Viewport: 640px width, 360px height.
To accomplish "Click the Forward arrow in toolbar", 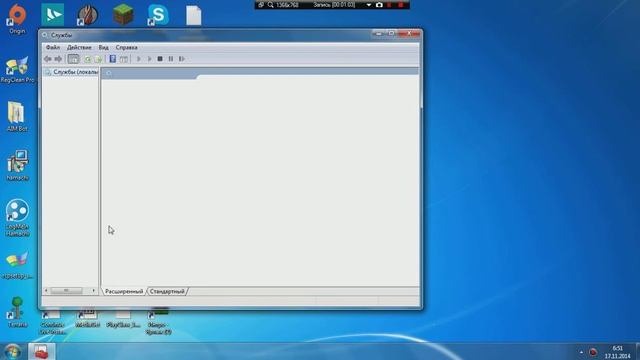I will pyautogui.click(x=58, y=59).
